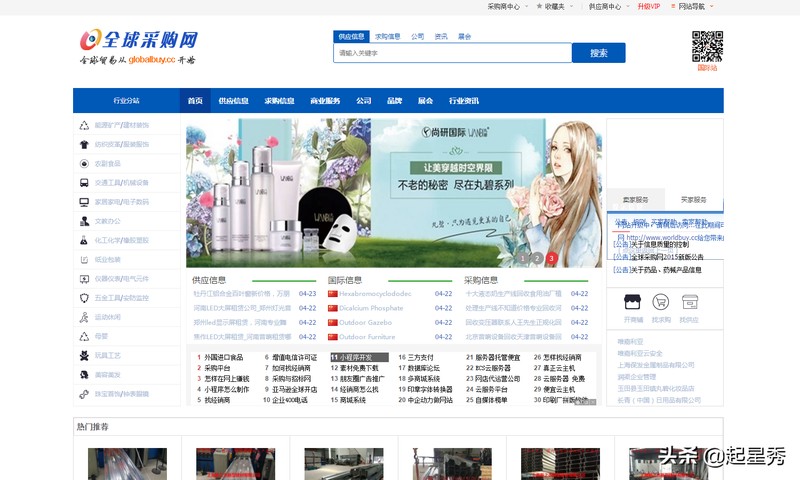Open 行业资讯 in the blue navigation bar
This screenshot has width=800, height=480.
(463, 100)
